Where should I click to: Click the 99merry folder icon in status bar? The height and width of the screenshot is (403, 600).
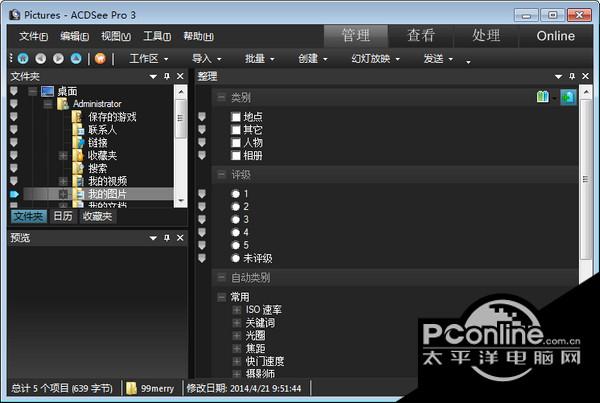pos(131,388)
